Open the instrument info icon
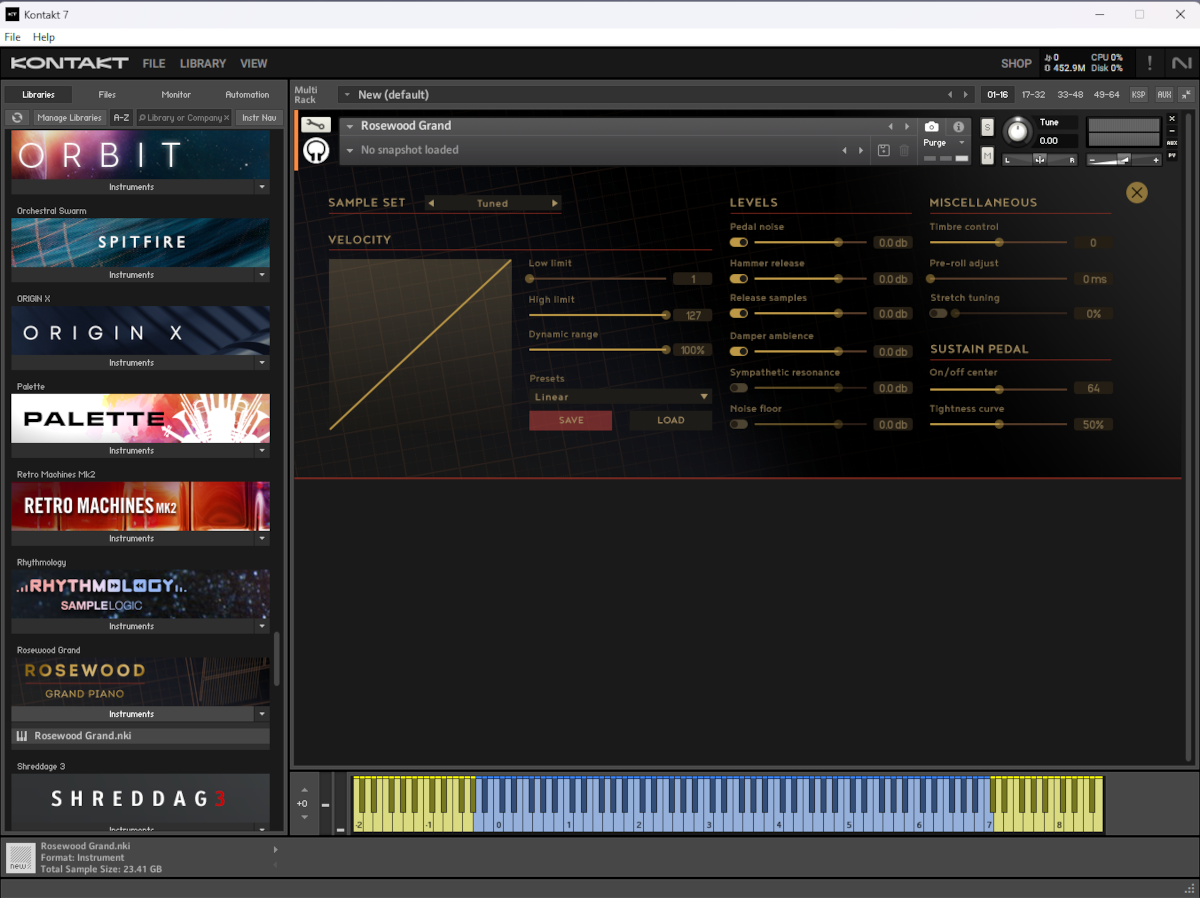 (x=958, y=127)
